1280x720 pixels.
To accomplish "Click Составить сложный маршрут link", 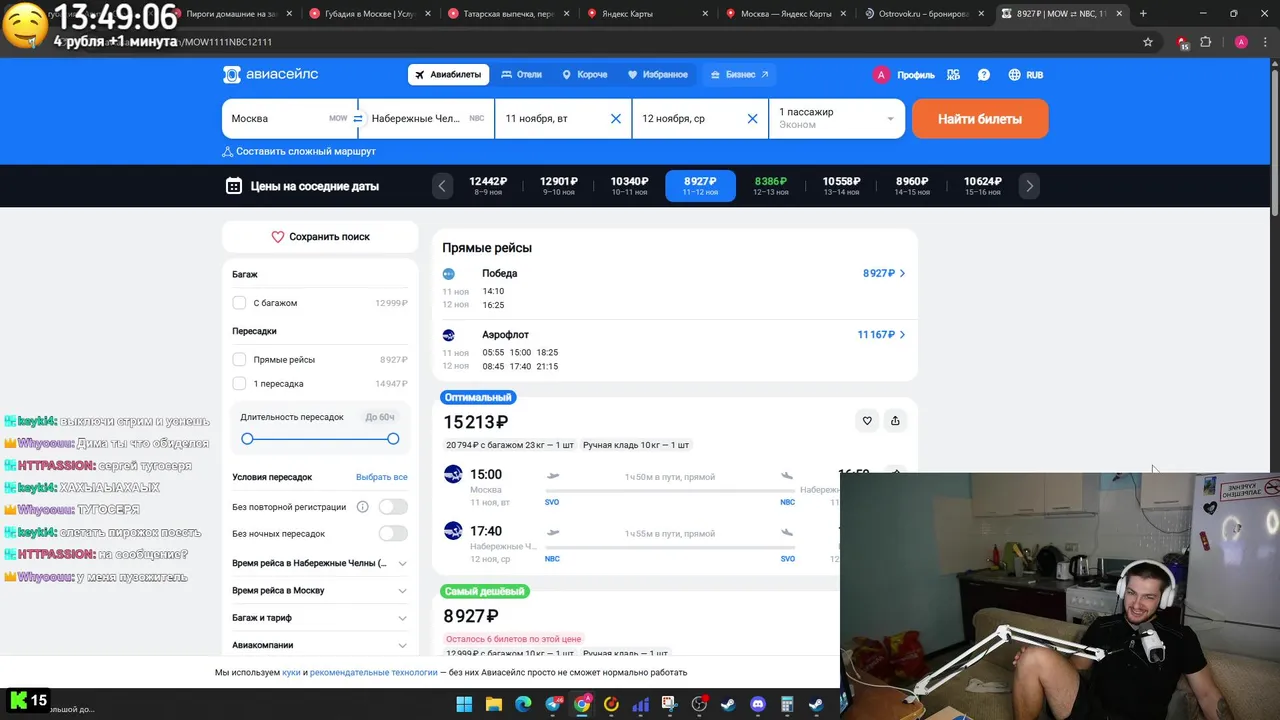I will pyautogui.click(x=299, y=151).
